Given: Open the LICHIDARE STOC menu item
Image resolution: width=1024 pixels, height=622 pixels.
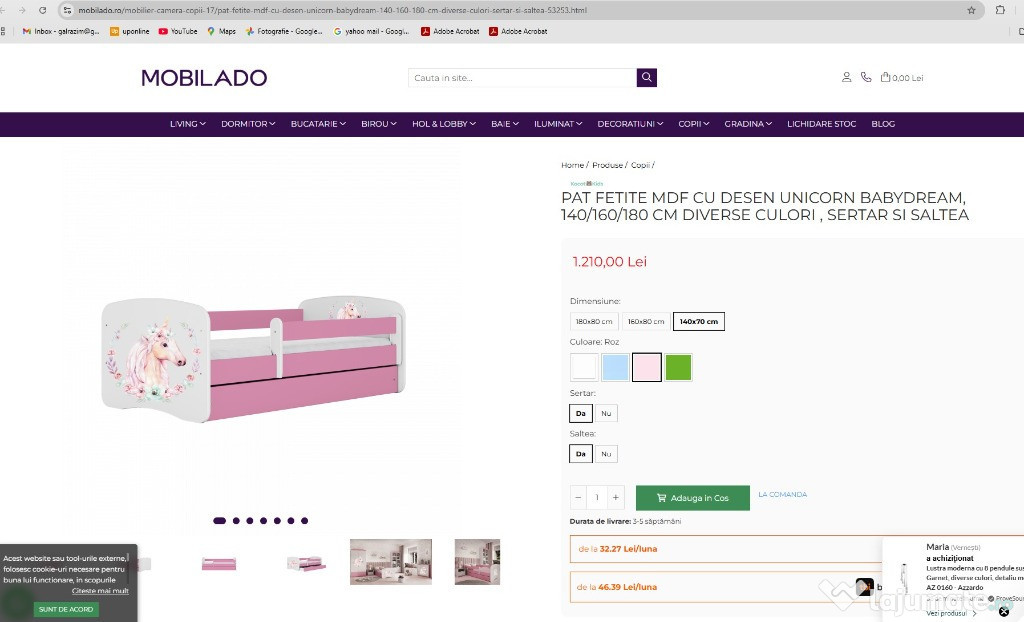Looking at the screenshot, I should pyautogui.click(x=821, y=123).
